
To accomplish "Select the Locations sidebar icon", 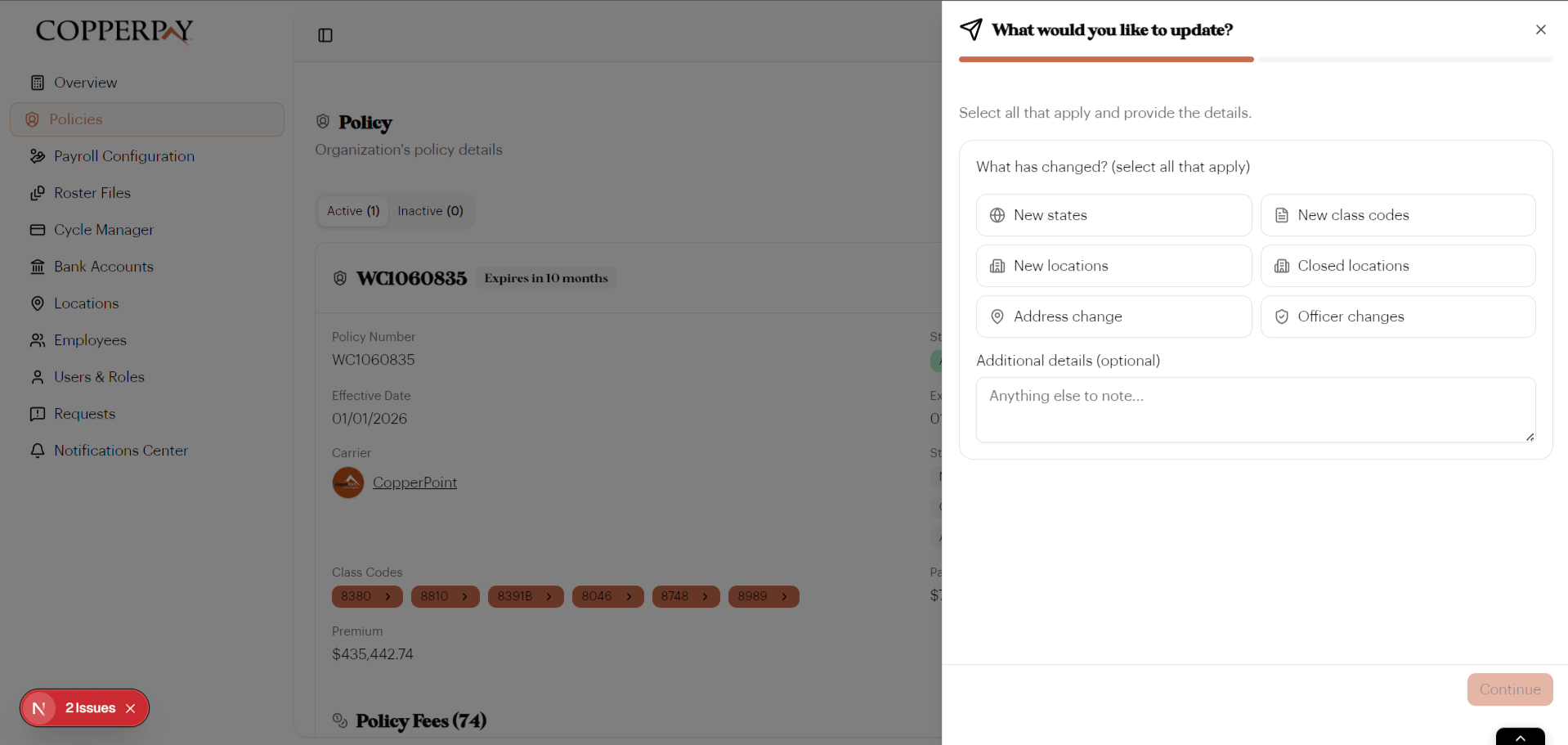I will (x=38, y=303).
